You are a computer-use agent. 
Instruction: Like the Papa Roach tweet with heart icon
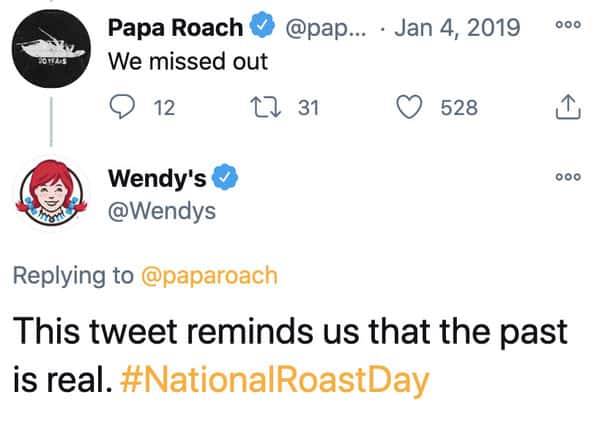pyautogui.click(x=409, y=107)
